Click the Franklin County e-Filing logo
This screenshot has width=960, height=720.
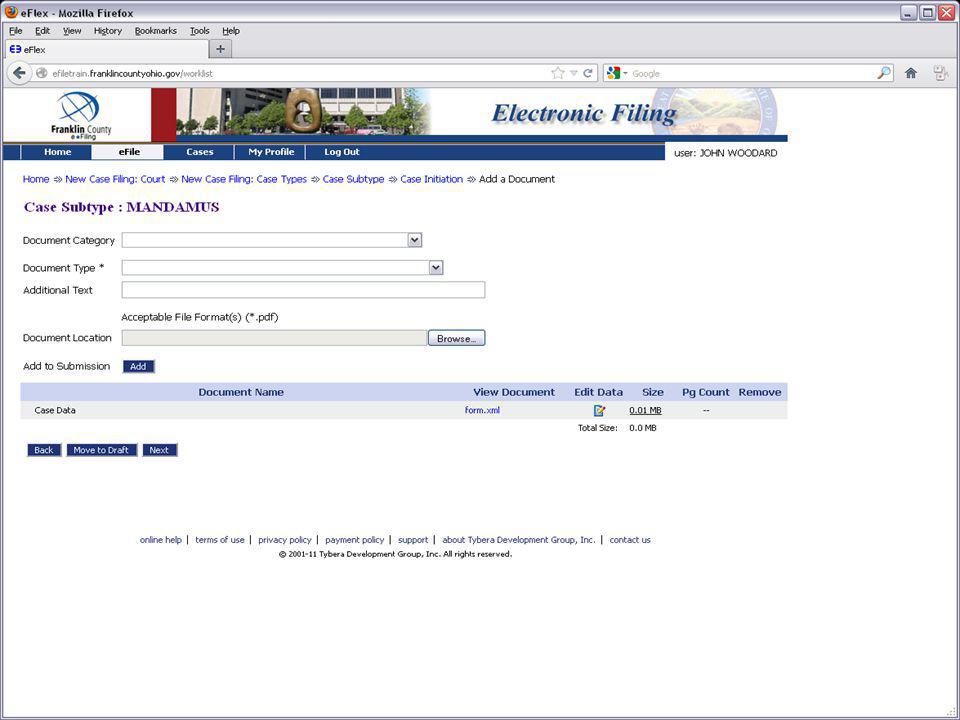click(x=80, y=115)
